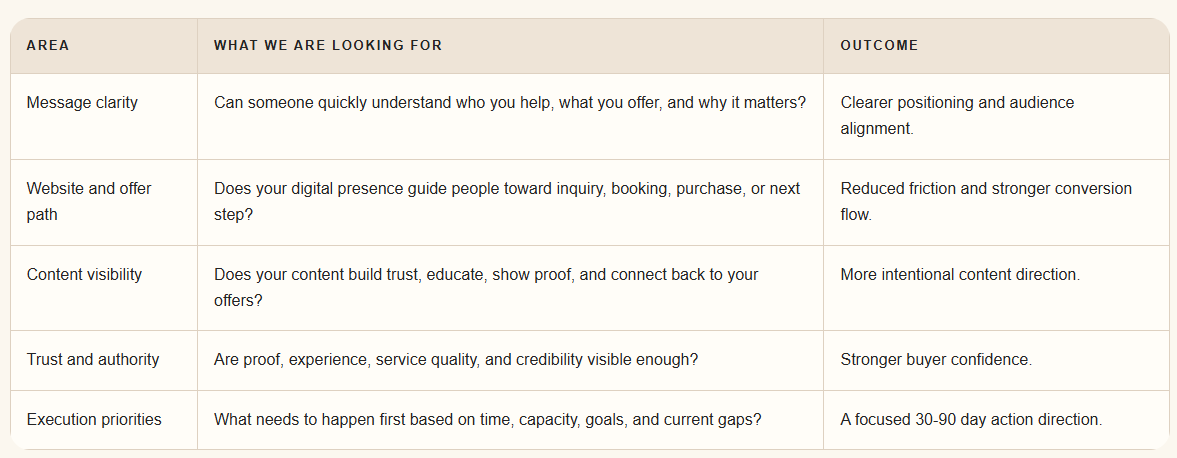Screen dimensions: 1177x458
Task: Click the WHAT WE ARE LOOKING FOR header
Action: [x=328, y=46]
